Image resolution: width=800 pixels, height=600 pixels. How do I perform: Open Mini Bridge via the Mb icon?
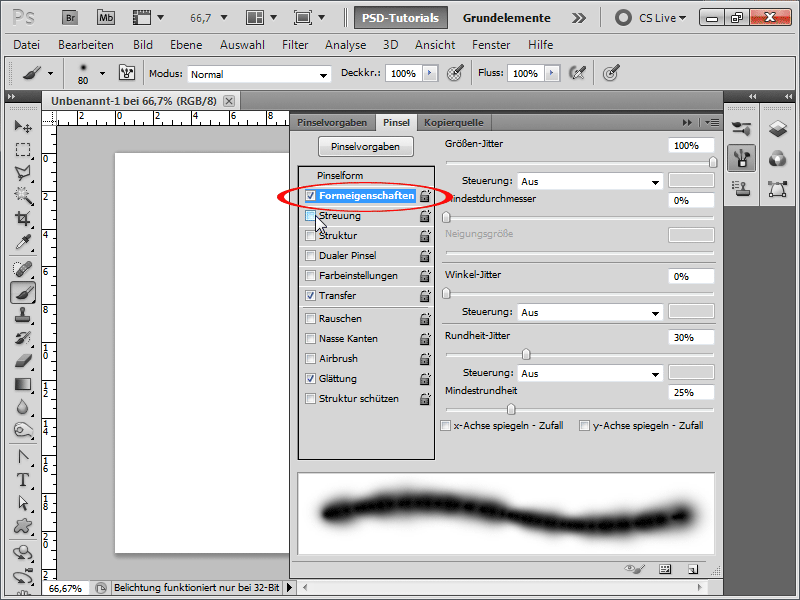[x=106, y=18]
